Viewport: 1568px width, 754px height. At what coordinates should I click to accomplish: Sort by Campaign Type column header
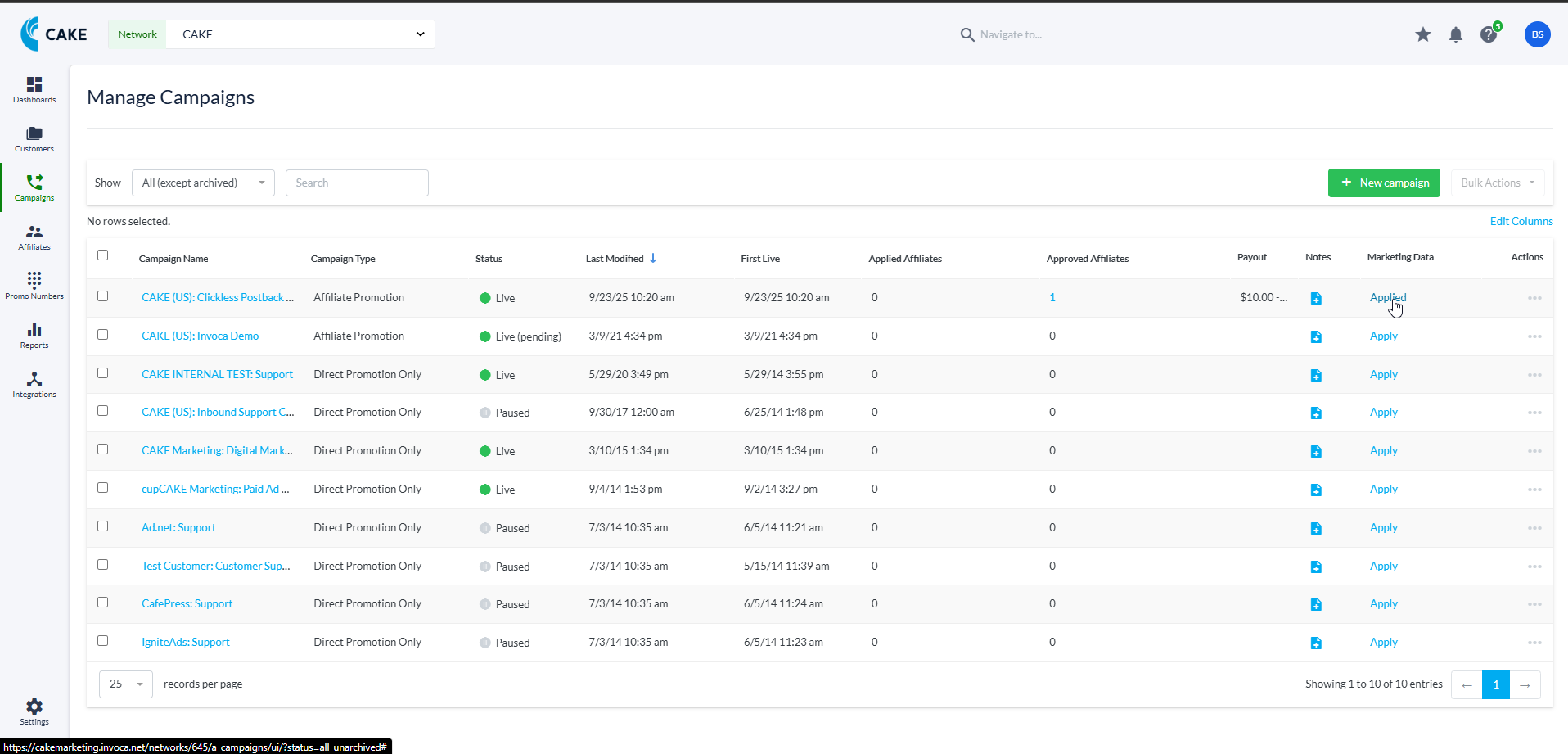[343, 259]
